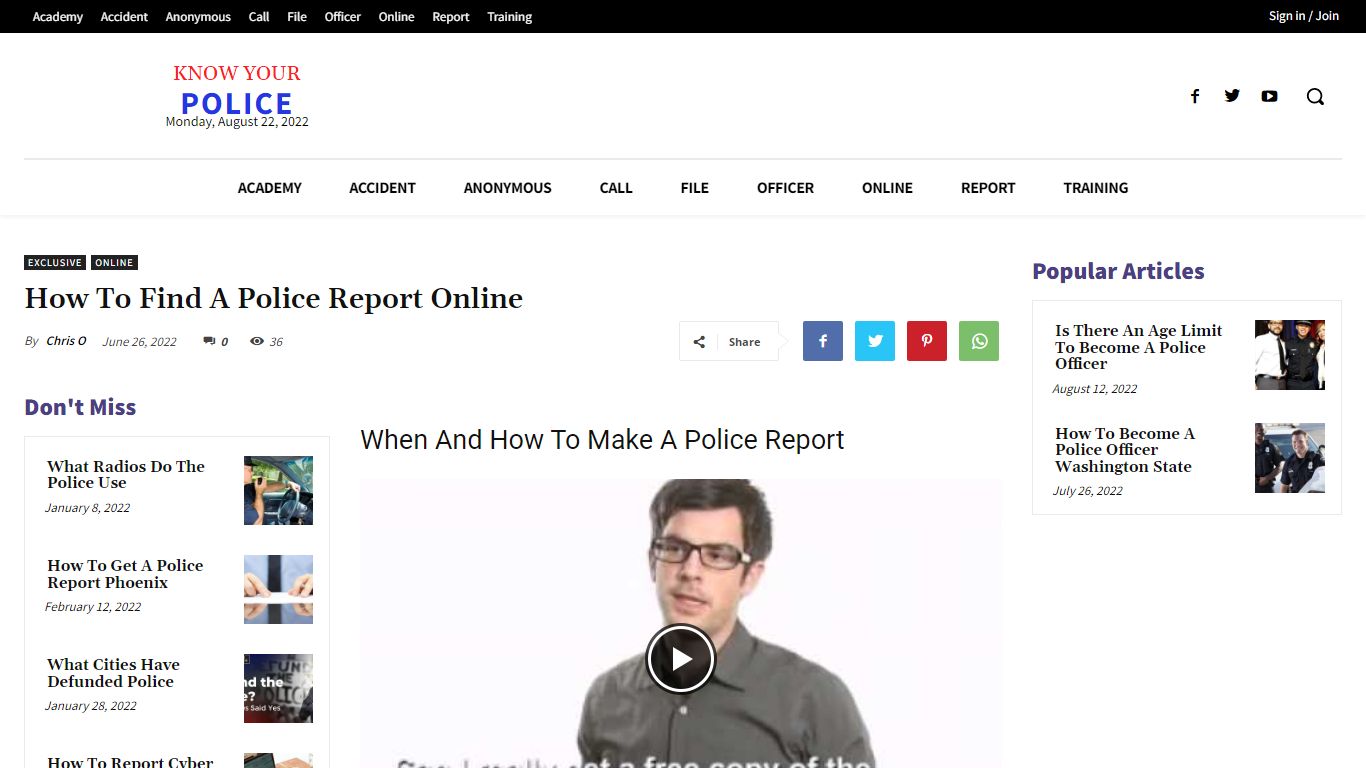
Task: Click Officer in the top black bar
Action: point(342,17)
